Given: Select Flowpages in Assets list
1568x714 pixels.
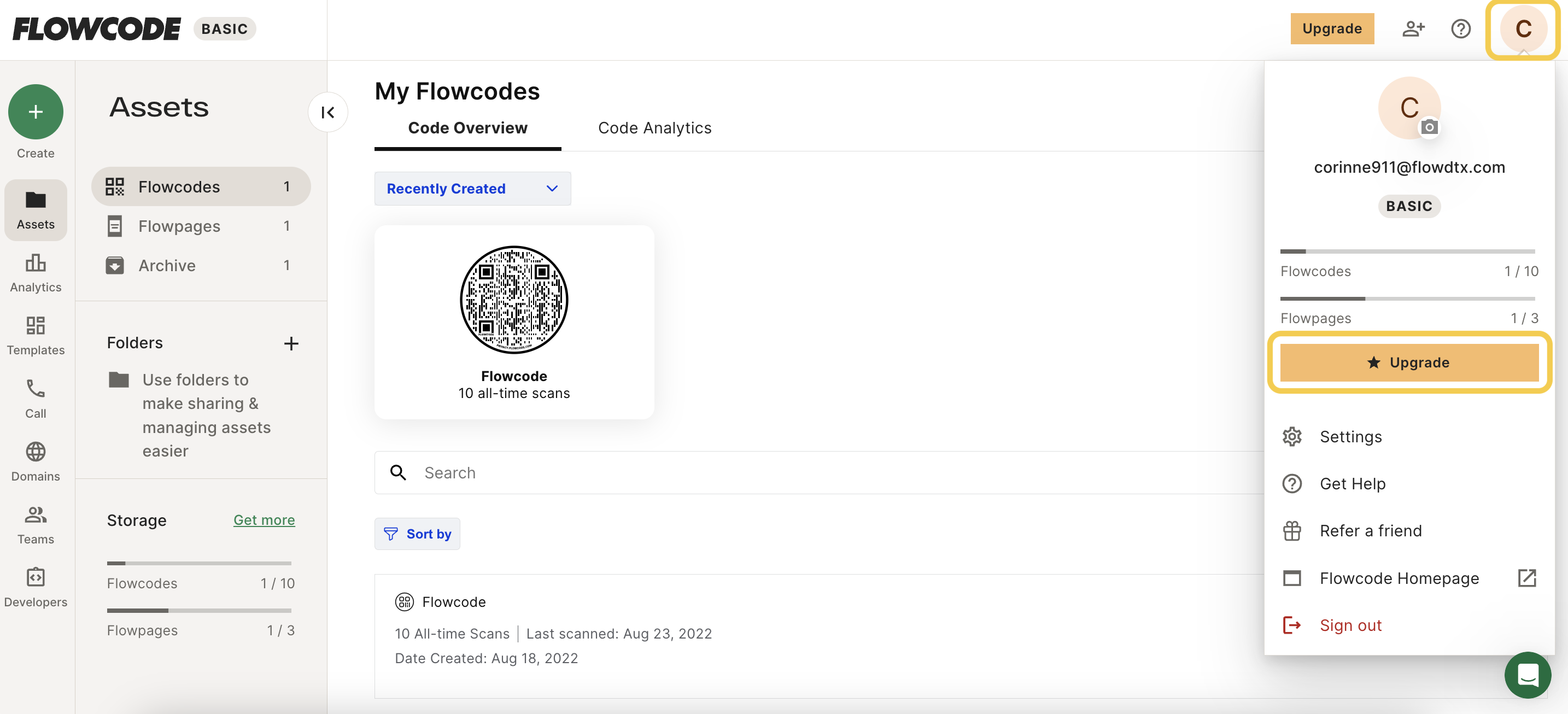Looking at the screenshot, I should (x=201, y=226).
